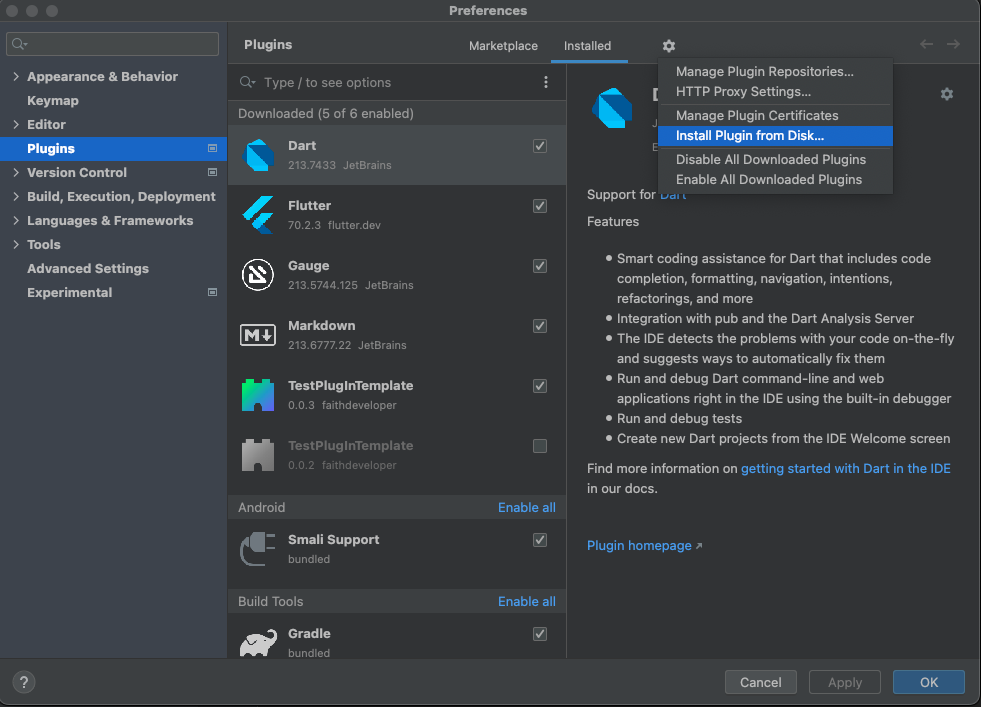Click the Cancel button
Image resolution: width=981 pixels, height=707 pixels.
tap(760, 682)
